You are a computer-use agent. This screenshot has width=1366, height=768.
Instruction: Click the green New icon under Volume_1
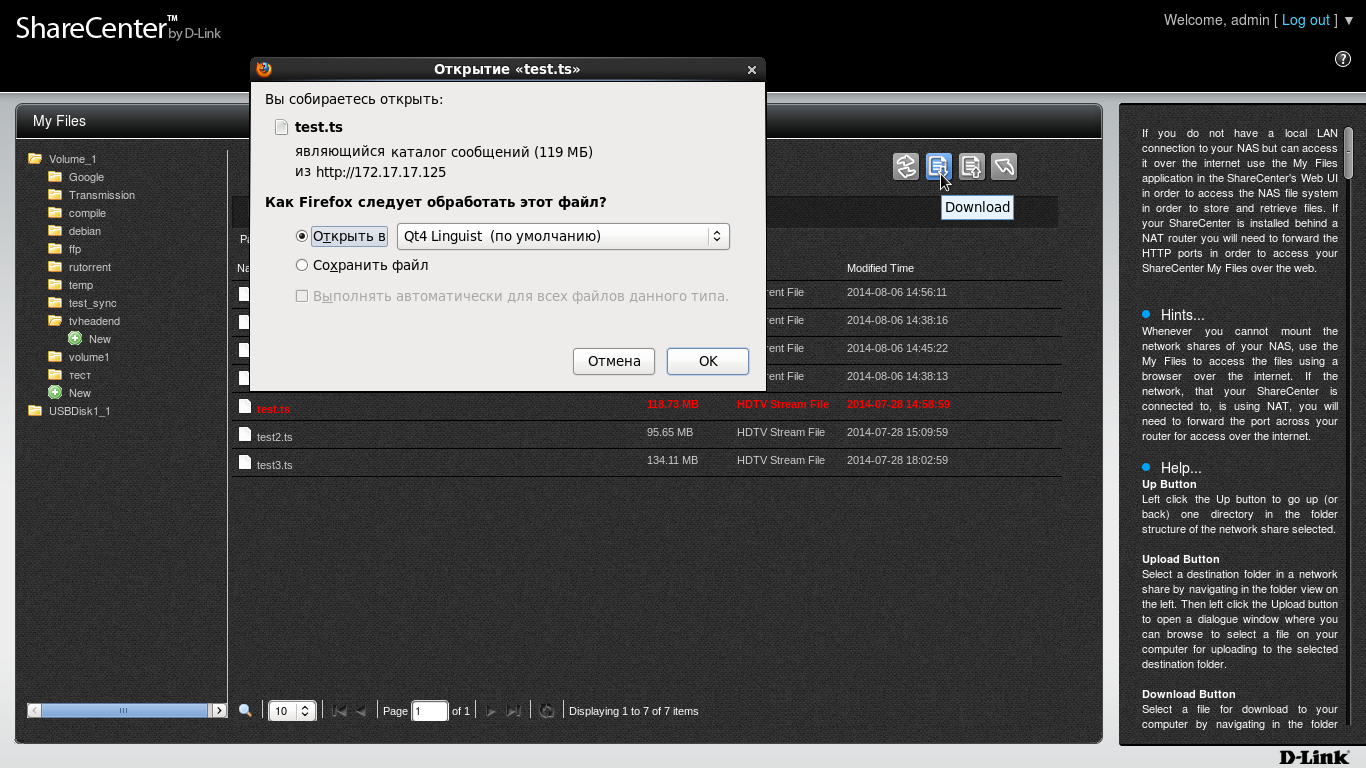coord(55,393)
